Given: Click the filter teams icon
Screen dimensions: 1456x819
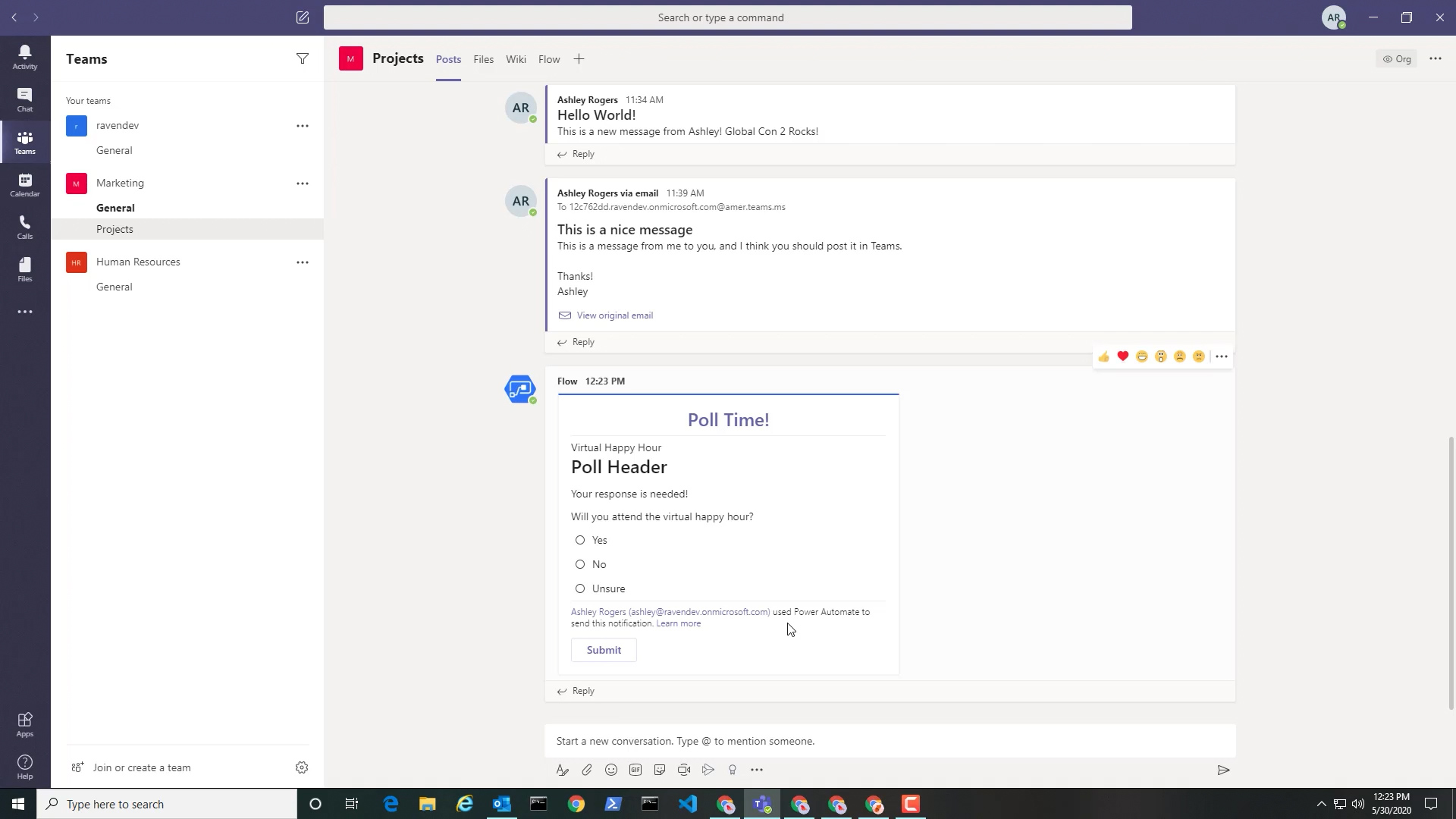Looking at the screenshot, I should tap(303, 58).
